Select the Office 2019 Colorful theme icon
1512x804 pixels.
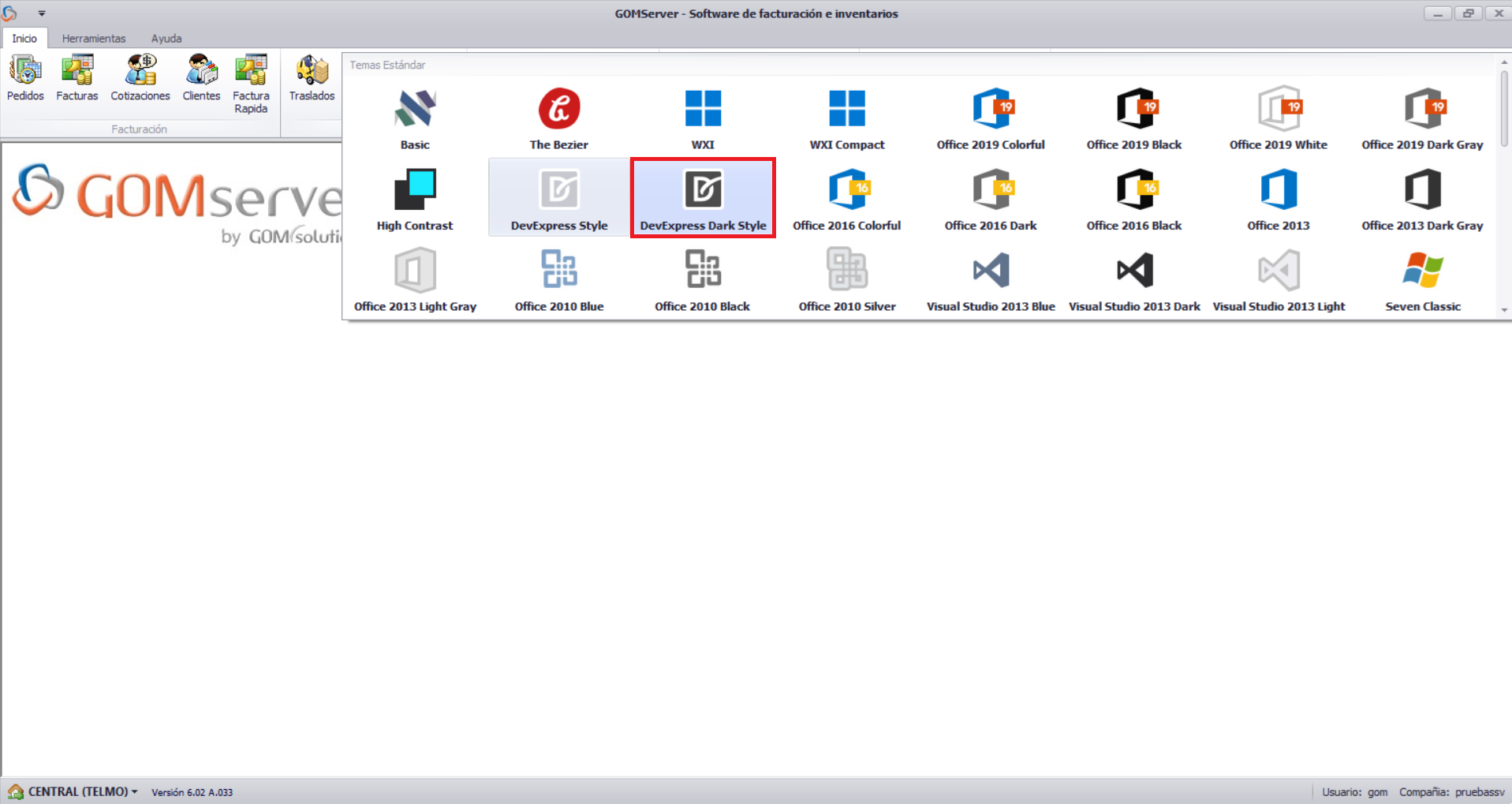pos(990,118)
